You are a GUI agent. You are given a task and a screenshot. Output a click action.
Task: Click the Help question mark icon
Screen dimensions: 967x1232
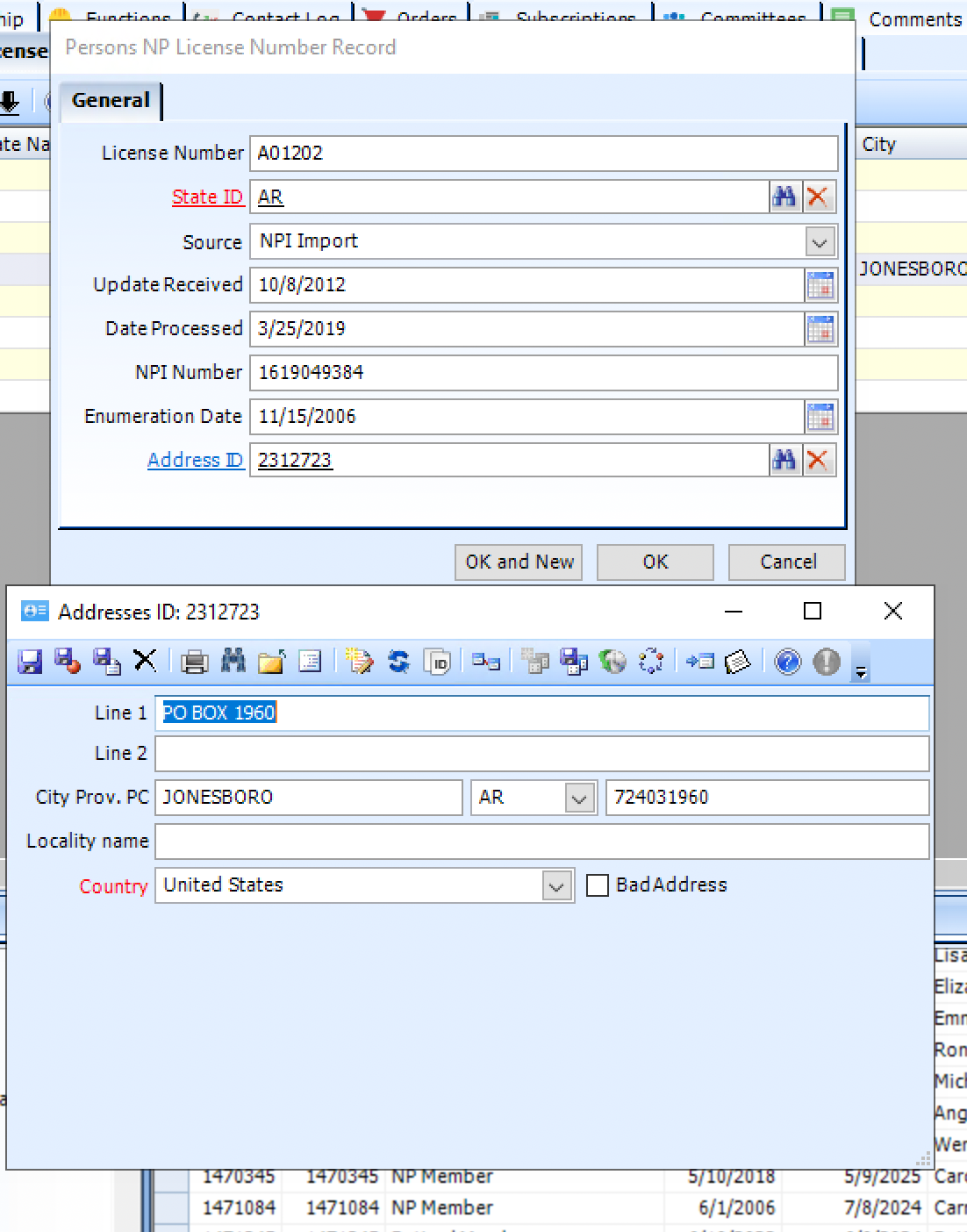787,663
